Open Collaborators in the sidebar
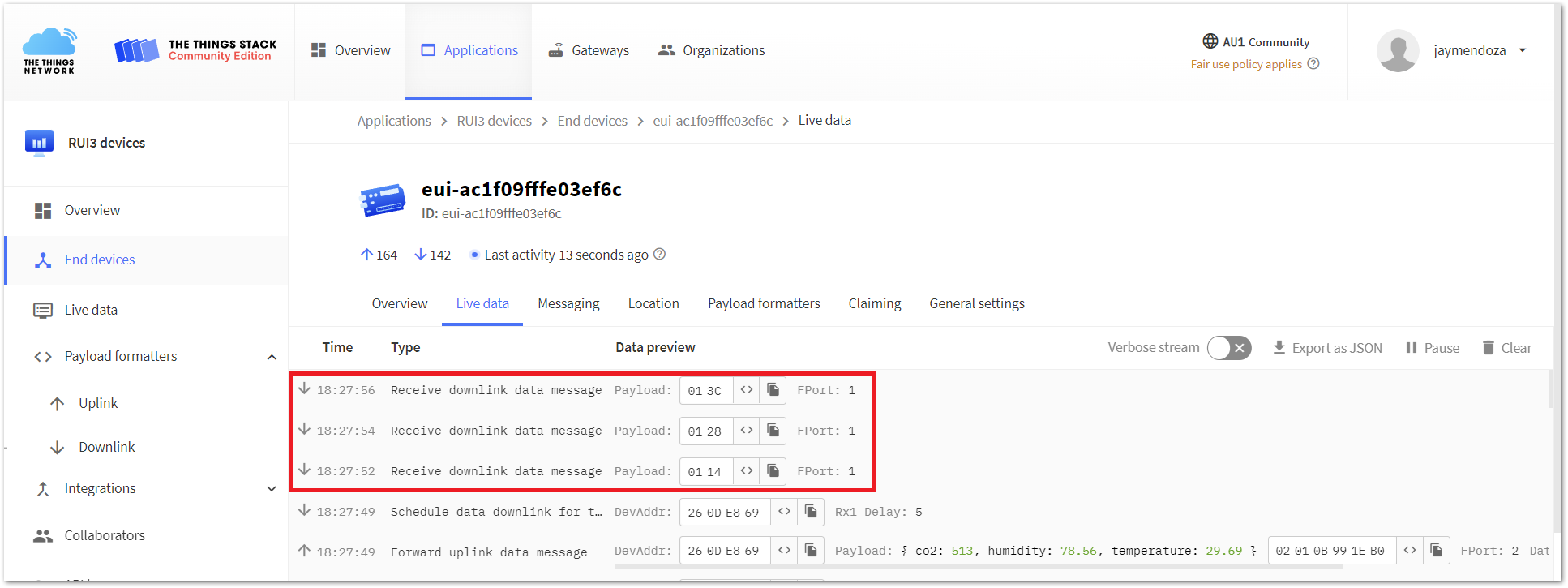Viewport: 1568px width, 588px height. (105, 535)
